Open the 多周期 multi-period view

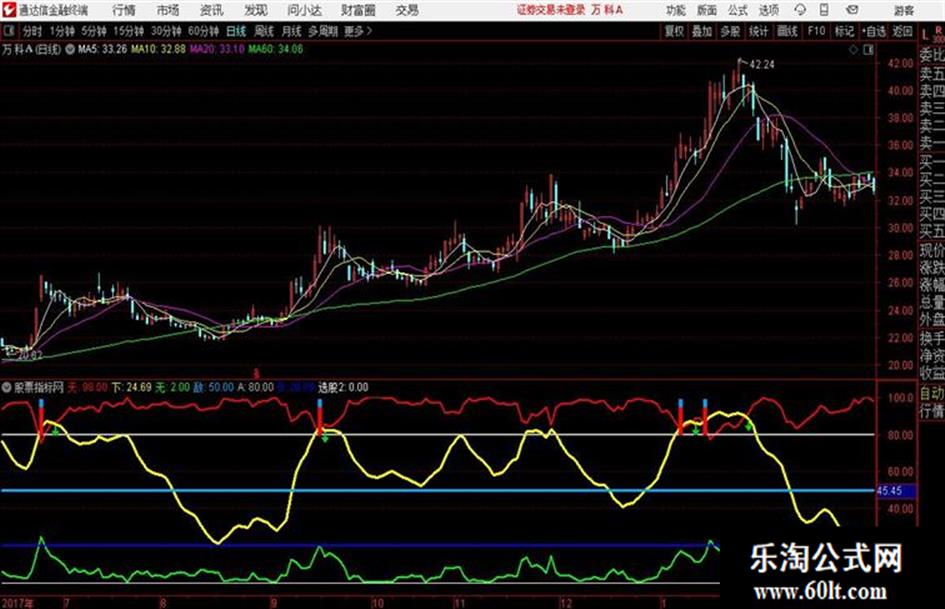pyautogui.click(x=324, y=31)
